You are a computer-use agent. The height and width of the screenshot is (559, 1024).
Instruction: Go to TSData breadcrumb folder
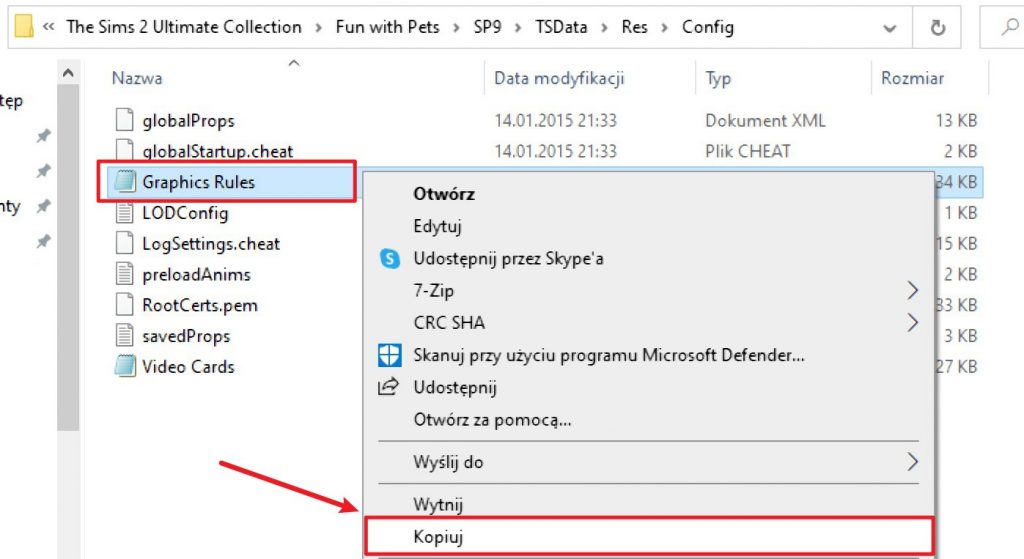pyautogui.click(x=561, y=27)
